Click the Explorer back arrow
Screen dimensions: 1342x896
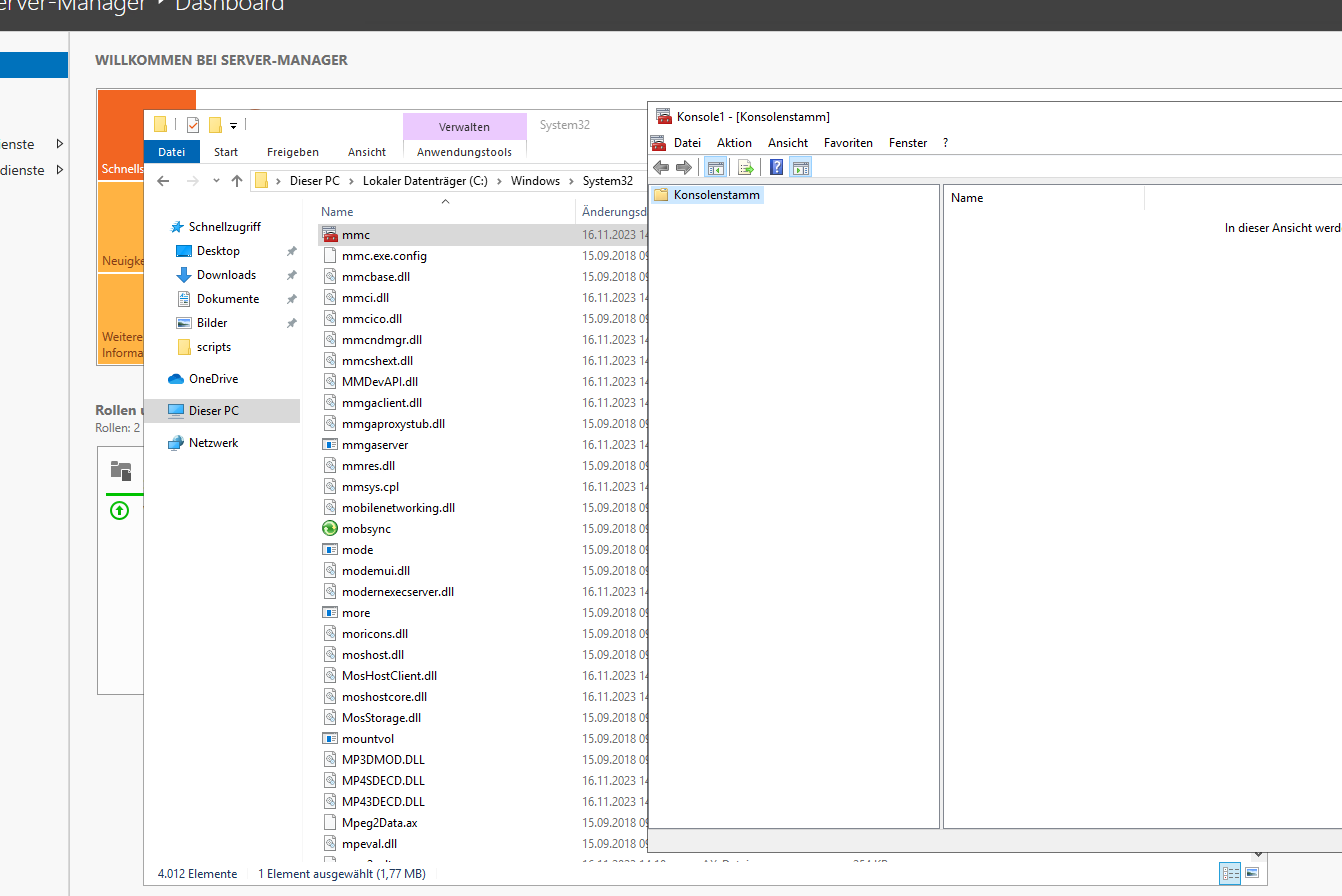coord(164,181)
